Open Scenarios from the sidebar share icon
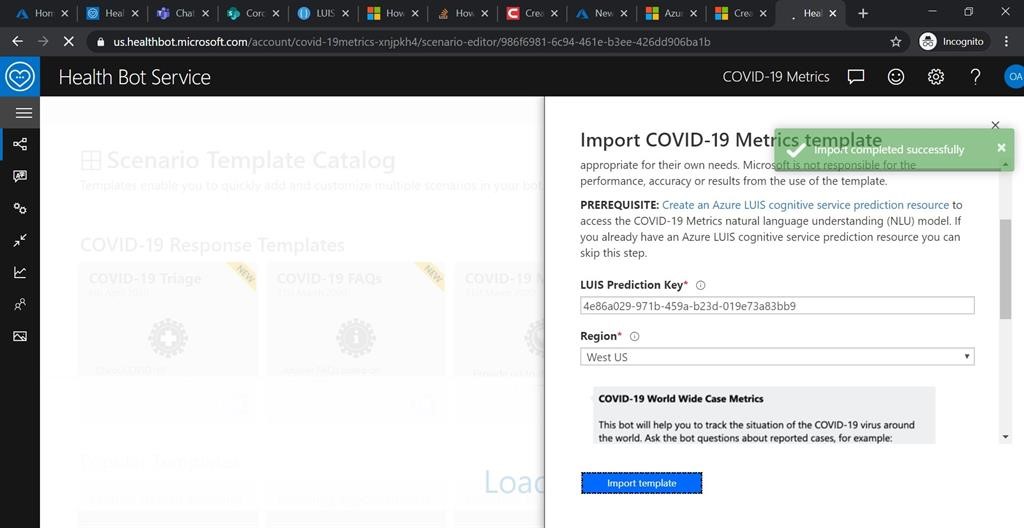This screenshot has width=1024, height=528. [x=20, y=144]
